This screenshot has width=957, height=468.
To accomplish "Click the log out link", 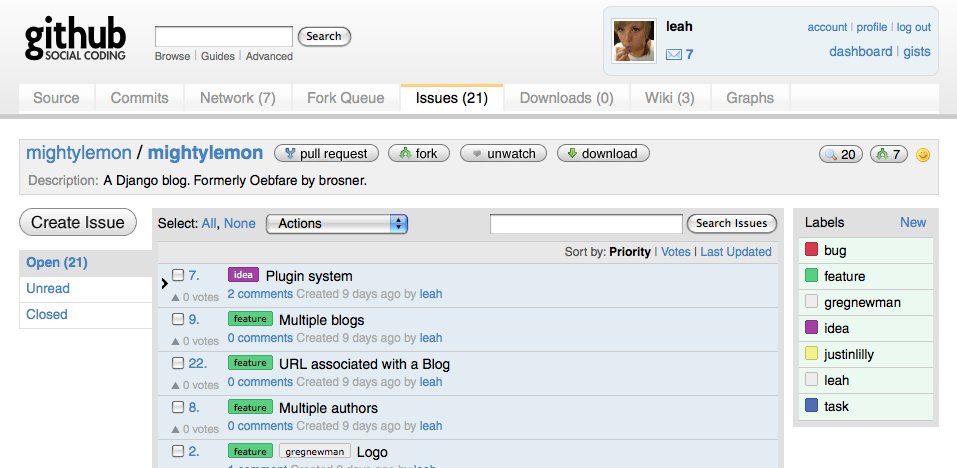I will 914,27.
